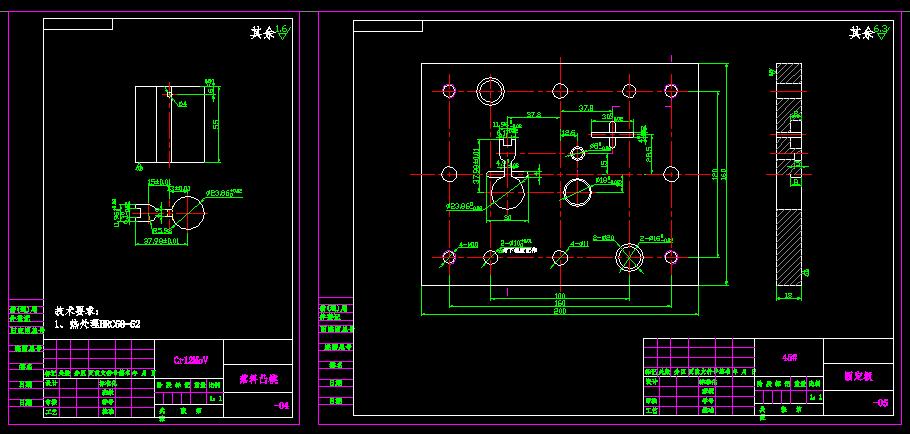The image size is (910, 434).
Task: Select the top-right magenta corner hole
Action: tap(671, 91)
